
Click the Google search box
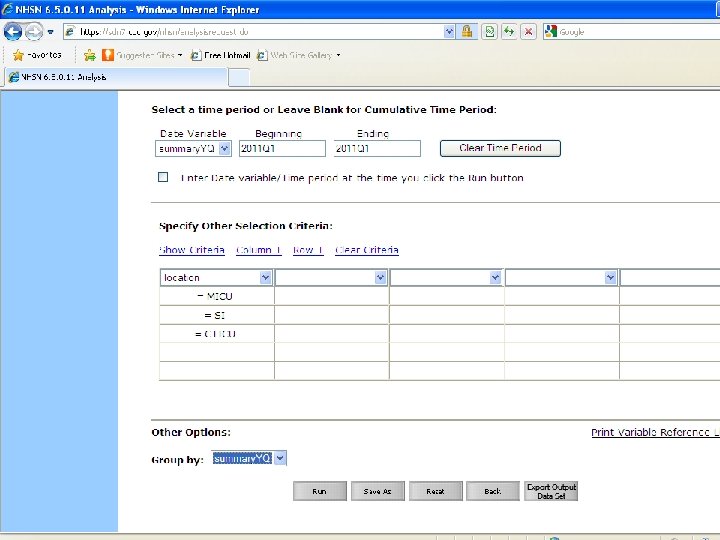(638, 32)
